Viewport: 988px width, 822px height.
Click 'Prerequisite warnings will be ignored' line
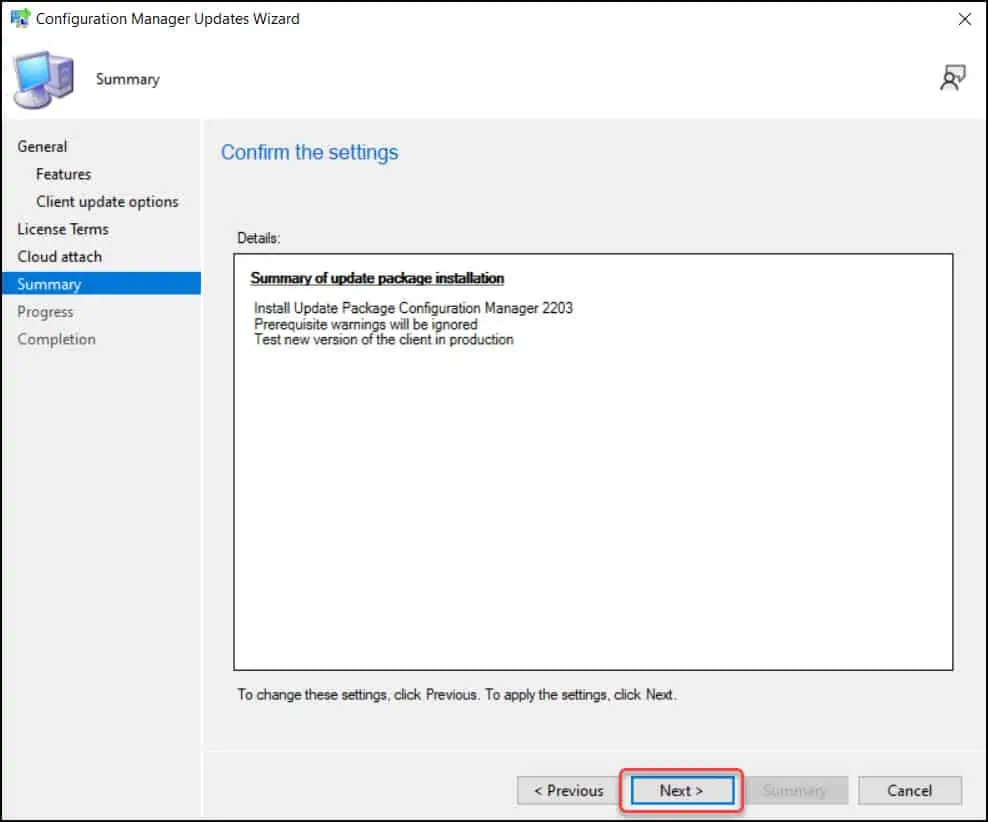coord(365,324)
